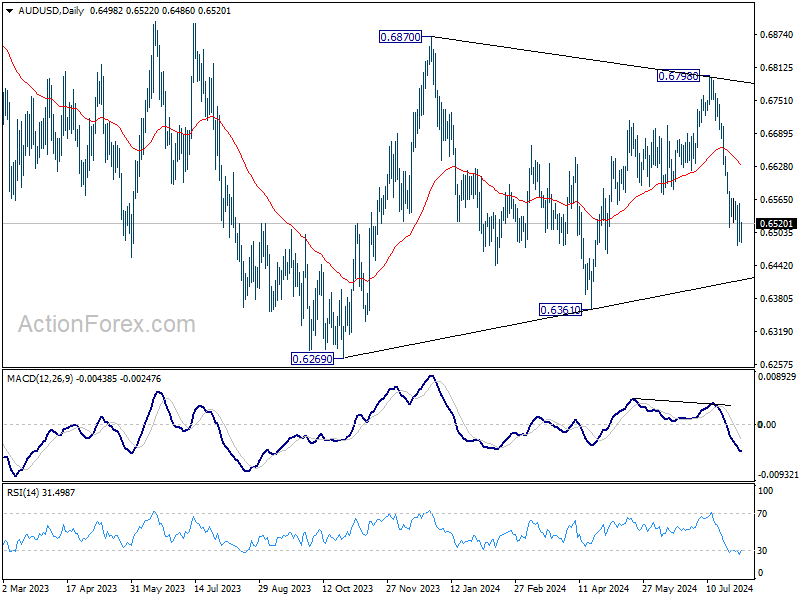
Task: Select the RSI 30 level label
Action: tap(762, 551)
